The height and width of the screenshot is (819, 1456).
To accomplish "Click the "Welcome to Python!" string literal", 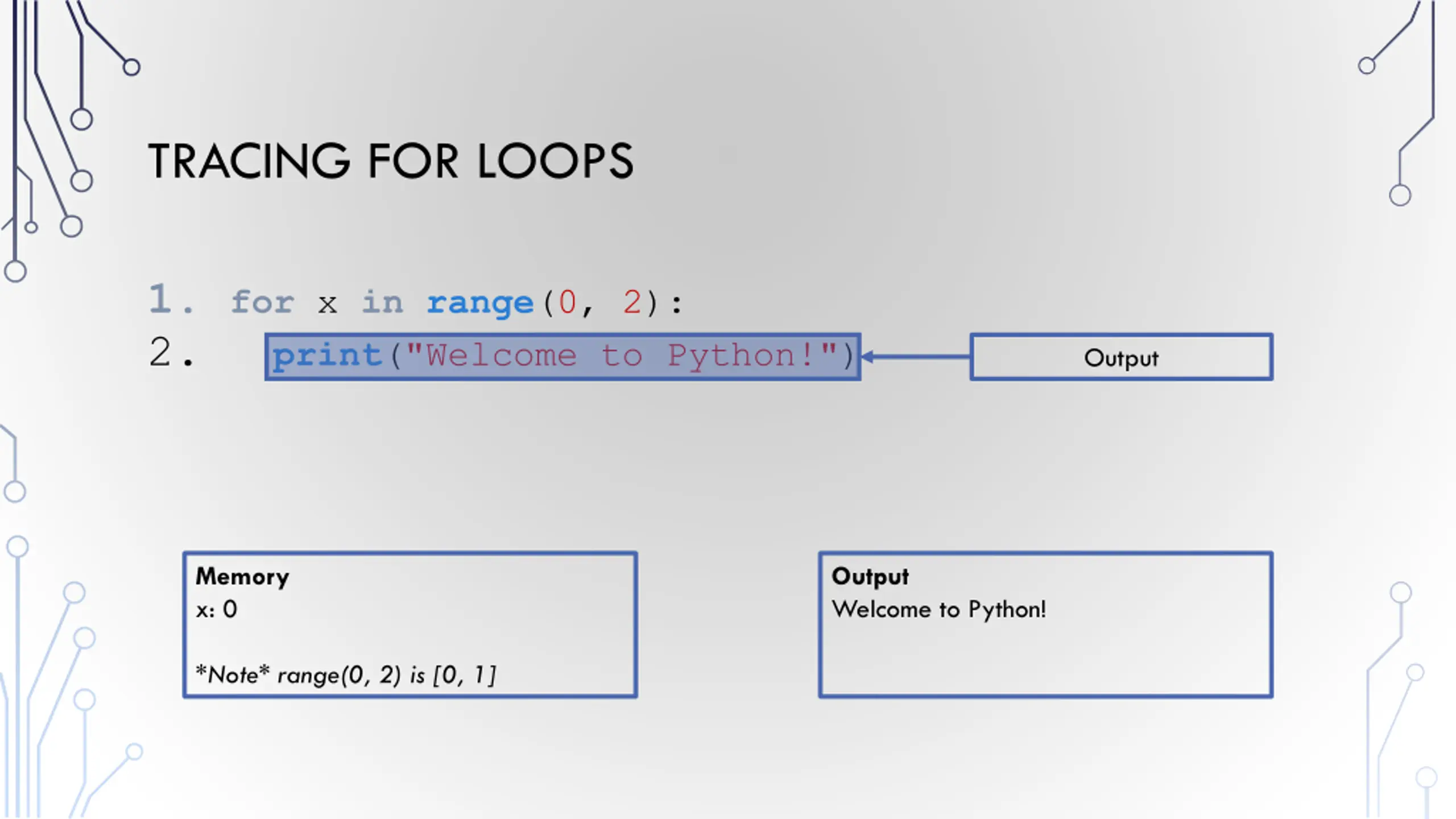I will pos(621,355).
